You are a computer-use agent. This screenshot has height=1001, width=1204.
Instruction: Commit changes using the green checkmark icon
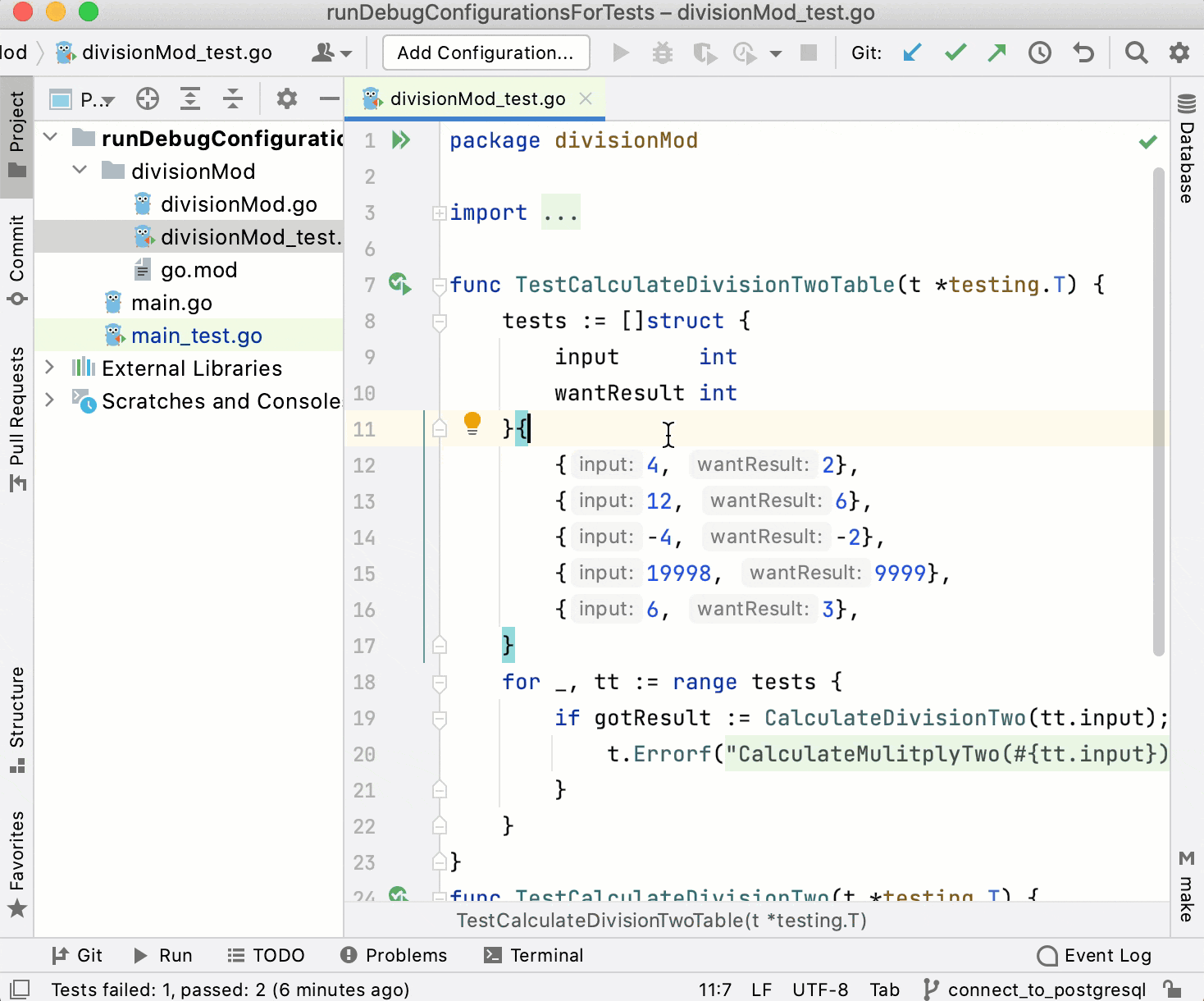coord(955,52)
